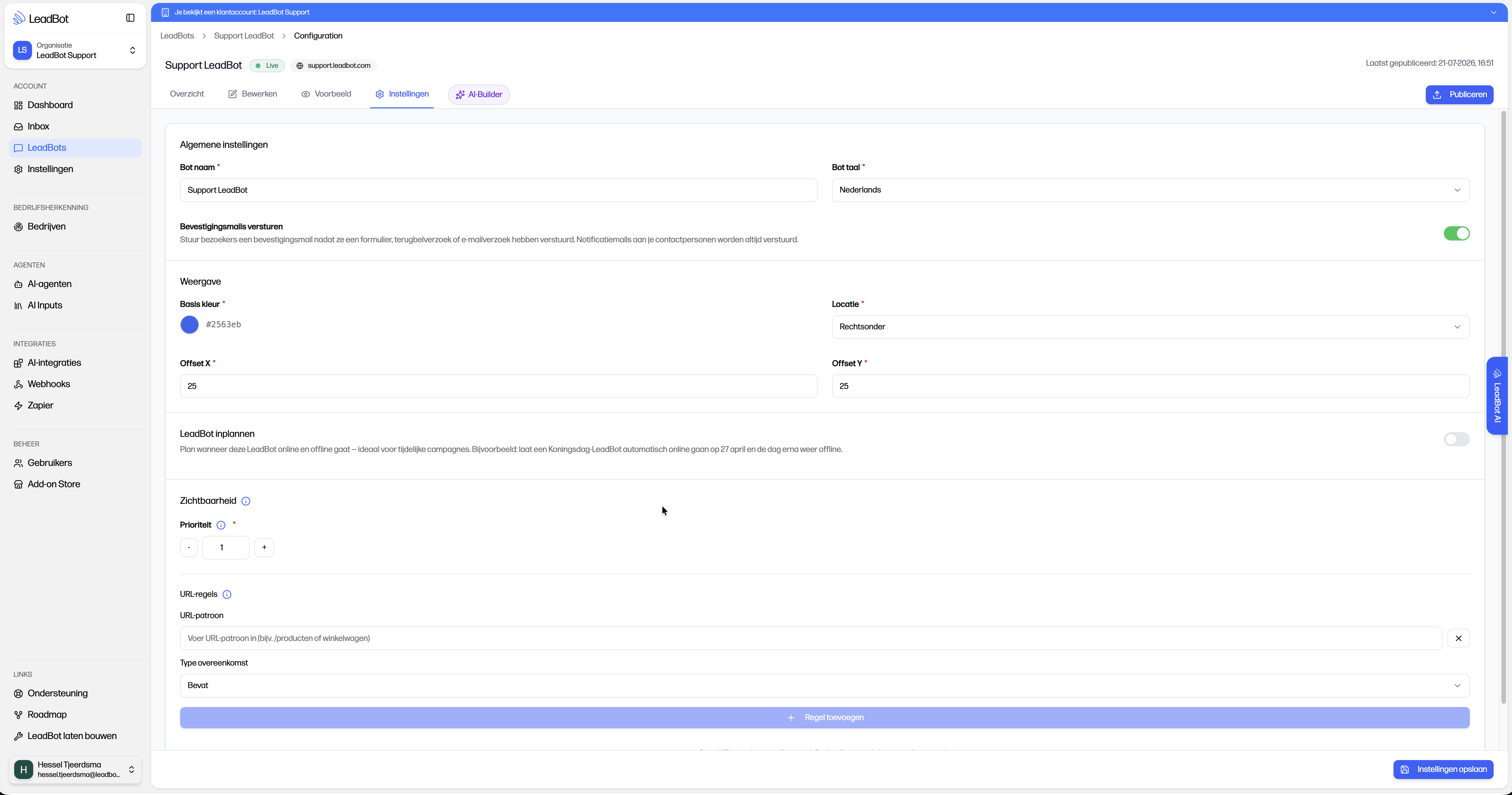Click the Zapier lightning icon

pos(18,406)
